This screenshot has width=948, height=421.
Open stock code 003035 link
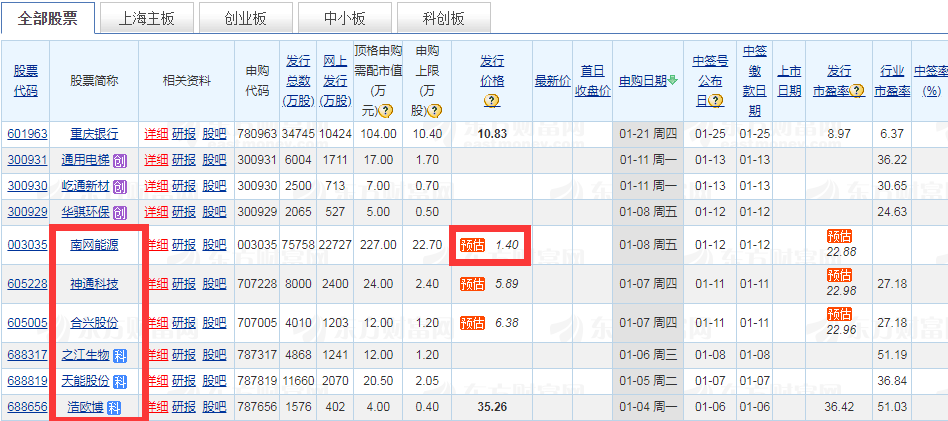(x=27, y=245)
